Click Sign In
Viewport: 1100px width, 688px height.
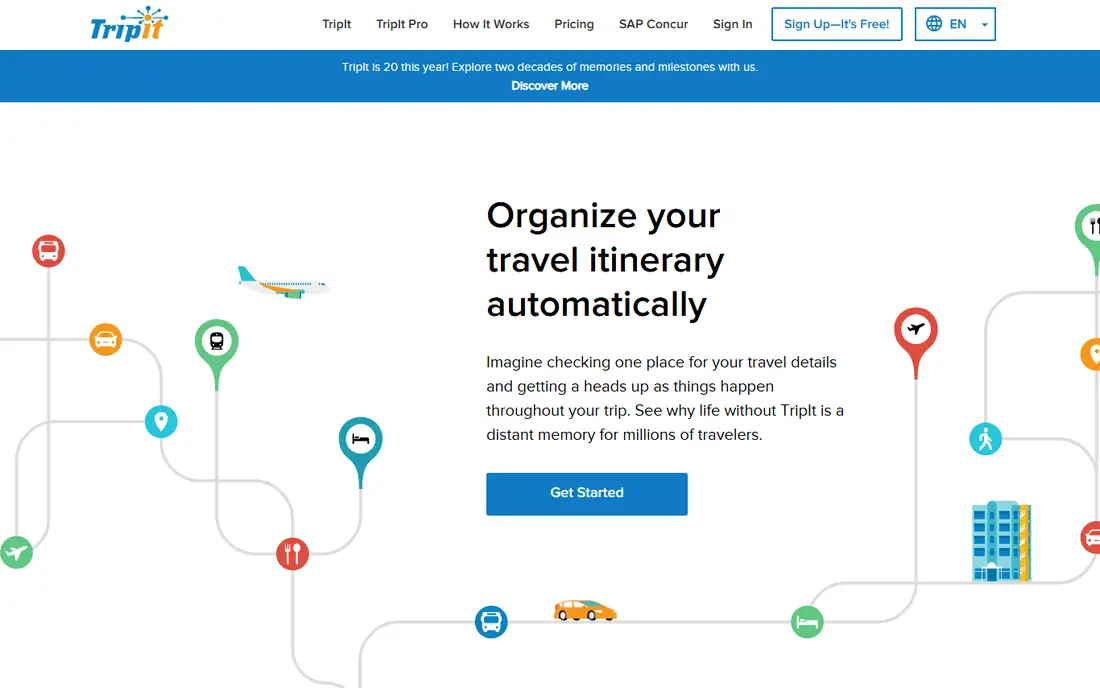point(732,24)
